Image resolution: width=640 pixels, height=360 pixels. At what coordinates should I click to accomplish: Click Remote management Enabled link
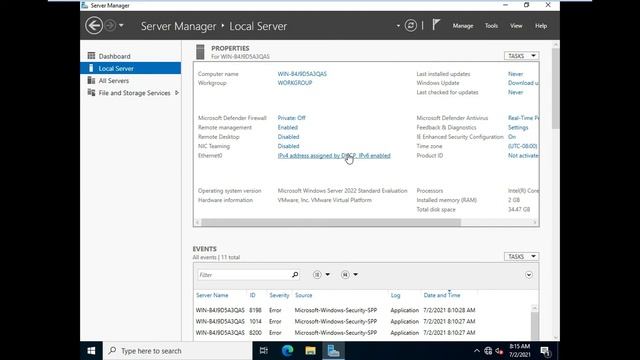(288, 127)
